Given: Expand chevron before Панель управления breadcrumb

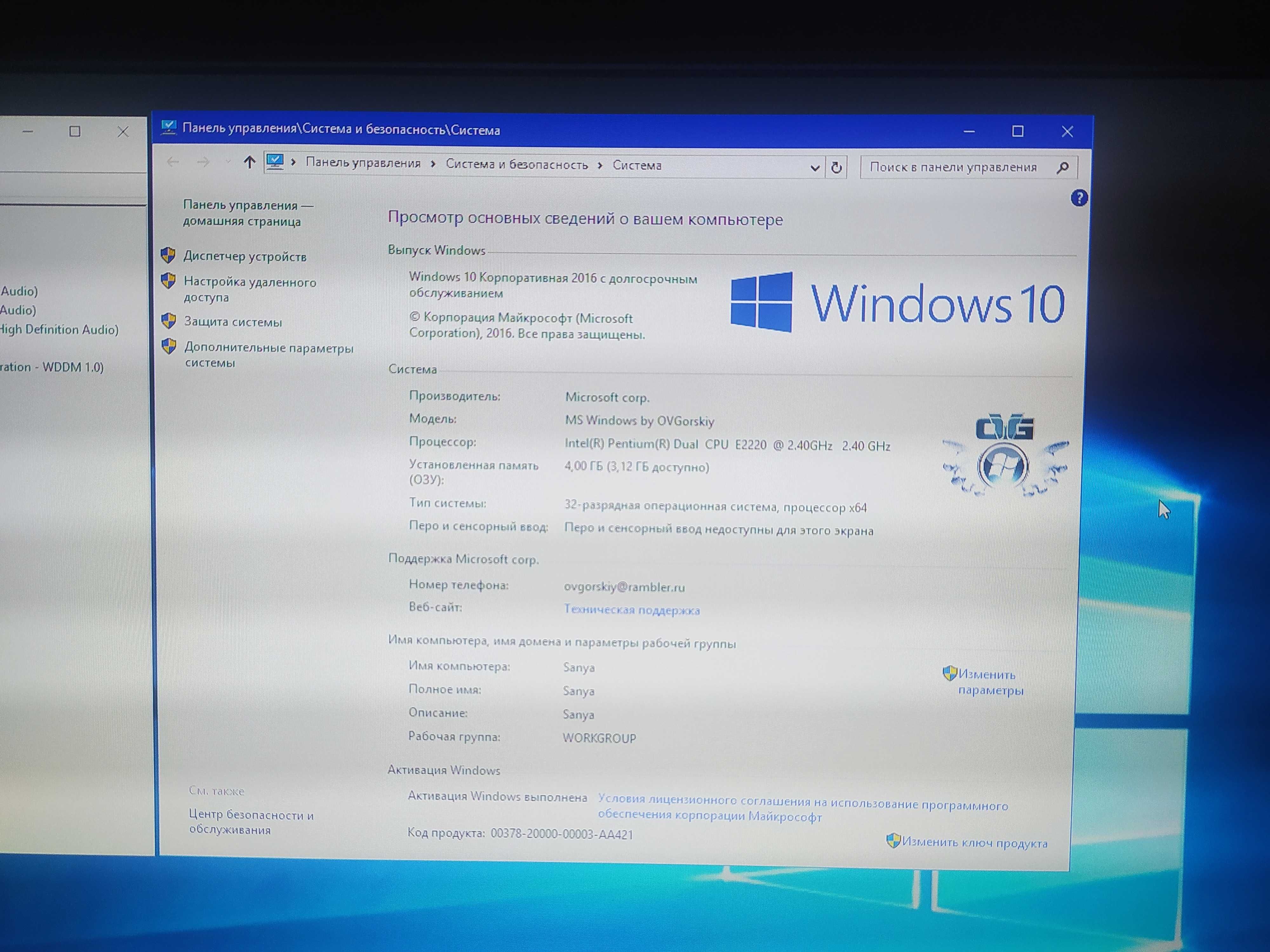Looking at the screenshot, I should [293, 162].
